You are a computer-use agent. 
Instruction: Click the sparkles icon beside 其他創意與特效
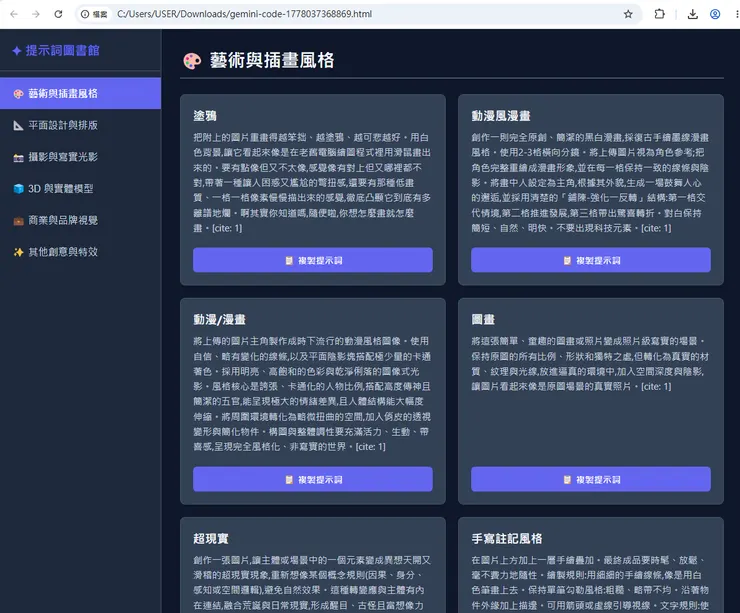click(x=18, y=252)
